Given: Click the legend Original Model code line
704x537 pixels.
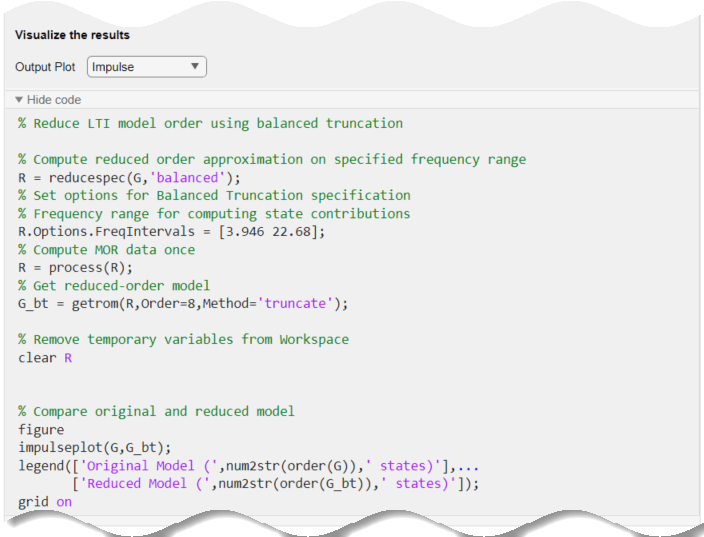Looking at the screenshot, I should (x=248, y=466).
